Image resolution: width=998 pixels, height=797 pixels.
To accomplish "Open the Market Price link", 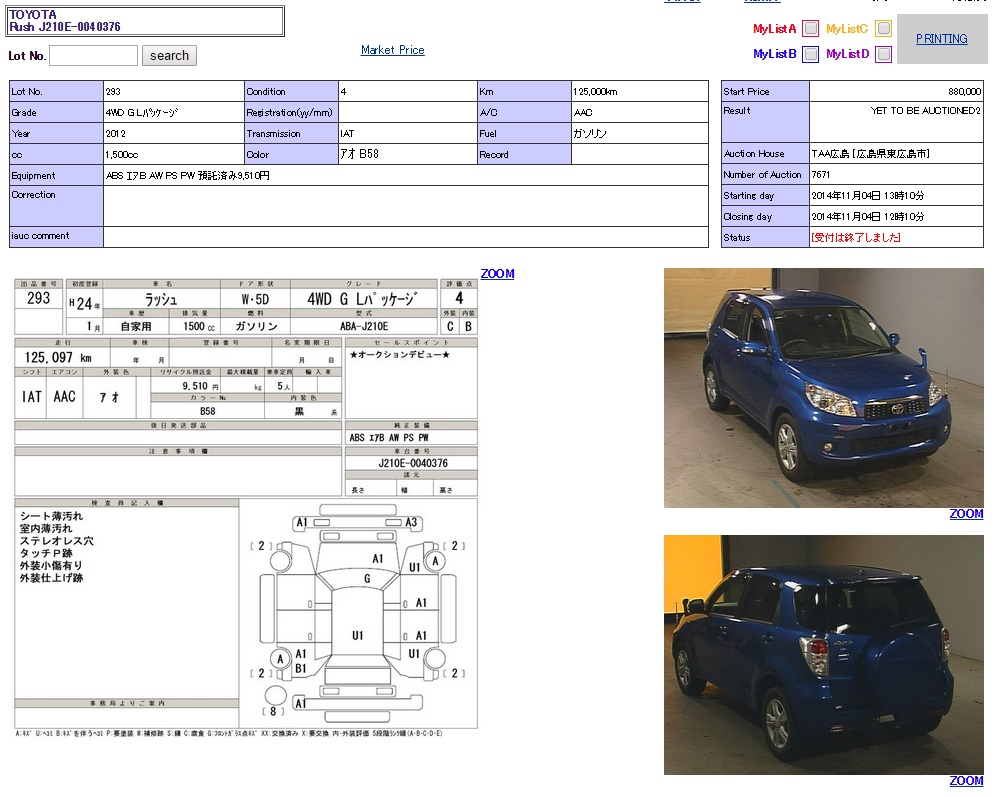I will 392,50.
